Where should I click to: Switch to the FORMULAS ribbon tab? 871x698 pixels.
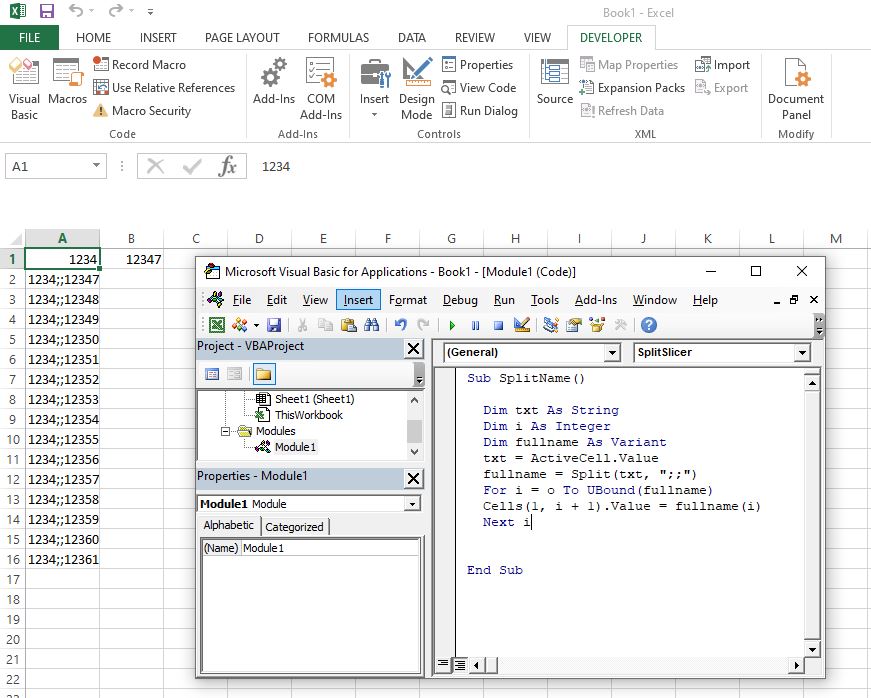pyautogui.click(x=338, y=37)
